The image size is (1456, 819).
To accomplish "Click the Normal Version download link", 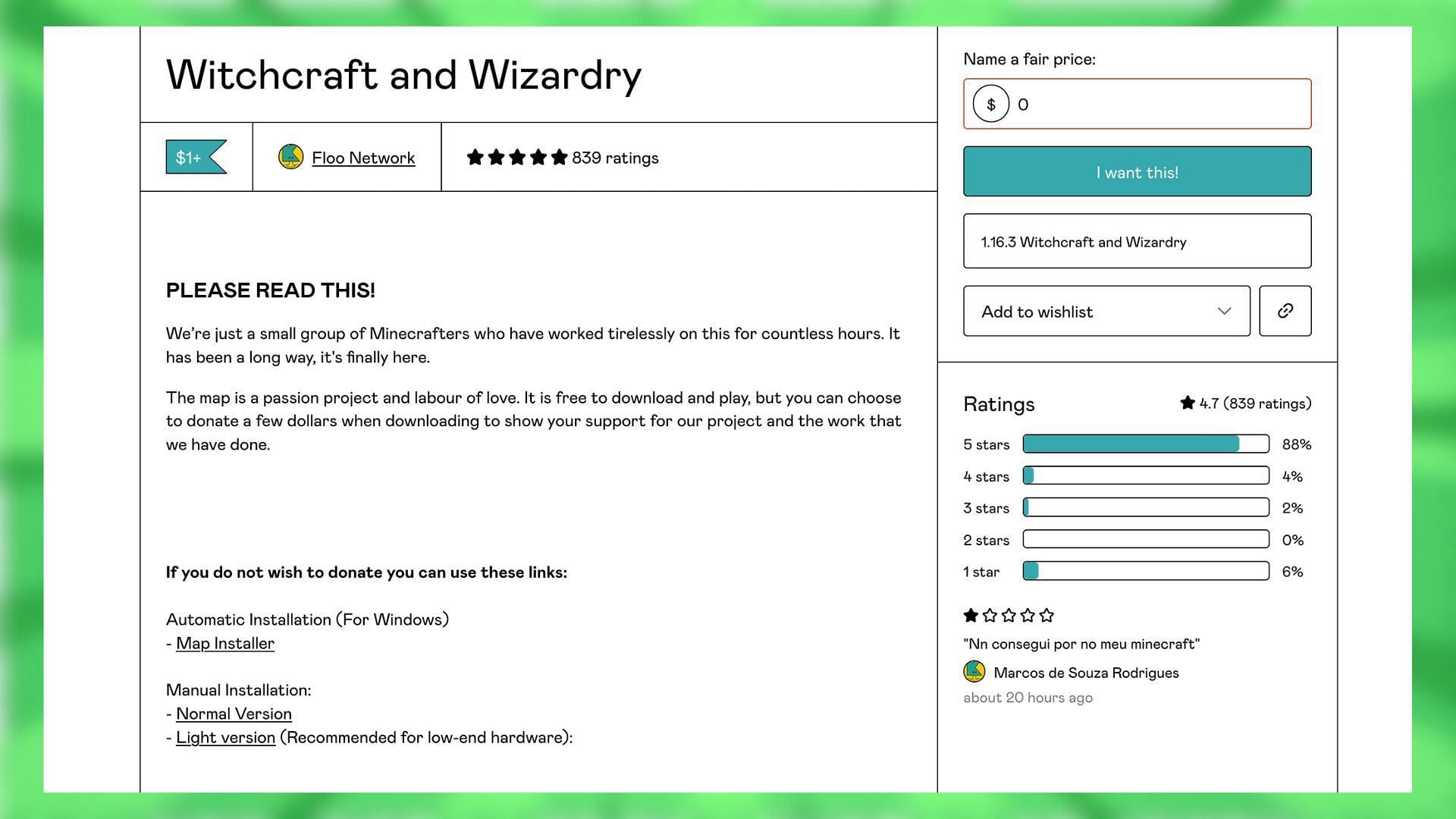I will [x=233, y=712].
